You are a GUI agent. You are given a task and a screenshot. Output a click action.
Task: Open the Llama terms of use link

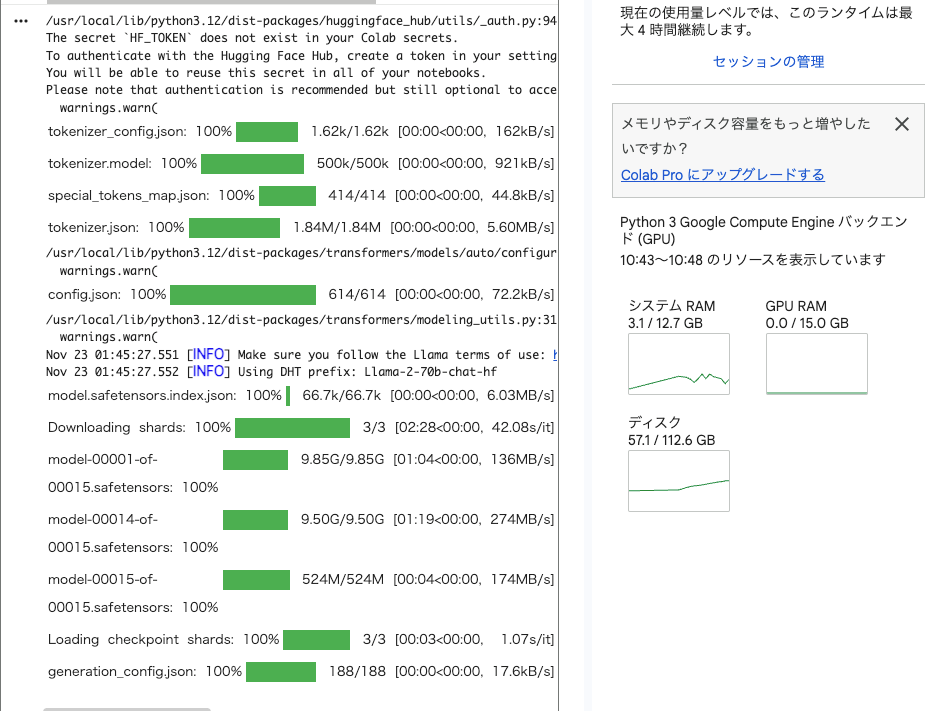(x=555, y=355)
